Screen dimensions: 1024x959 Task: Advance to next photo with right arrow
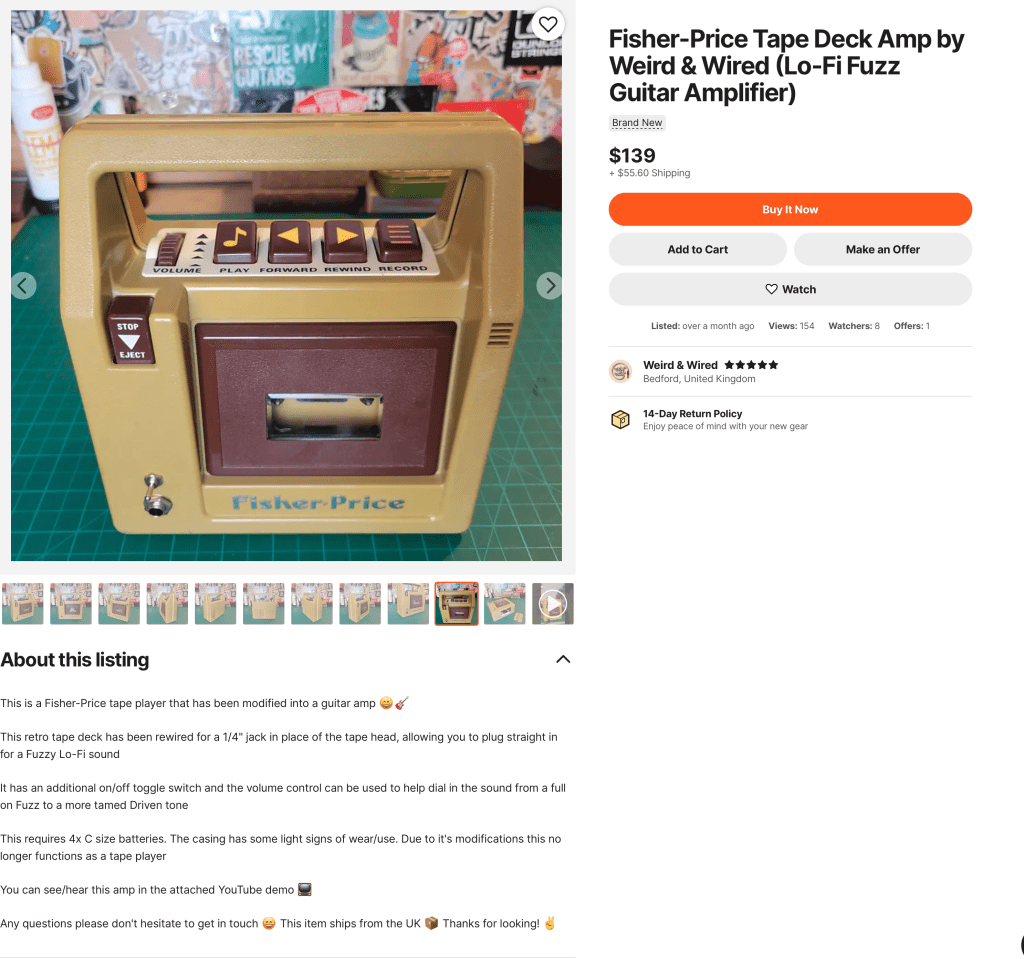pyautogui.click(x=550, y=285)
